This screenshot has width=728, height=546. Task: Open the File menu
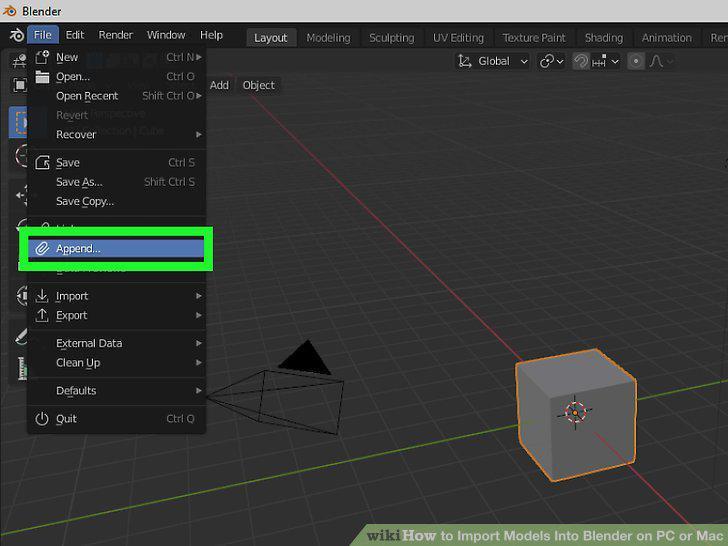coord(43,35)
